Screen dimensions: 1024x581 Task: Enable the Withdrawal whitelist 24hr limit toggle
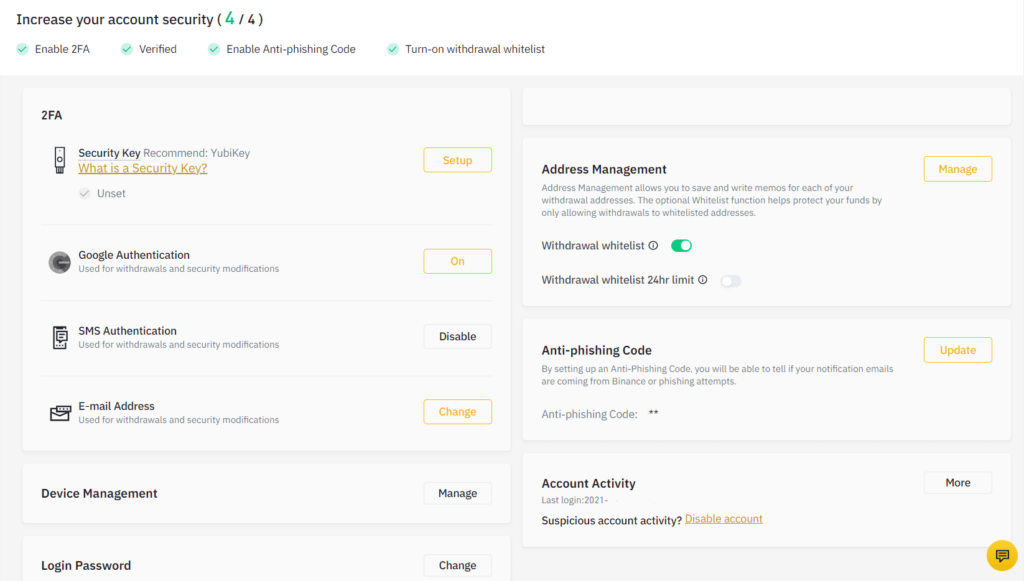pos(731,281)
